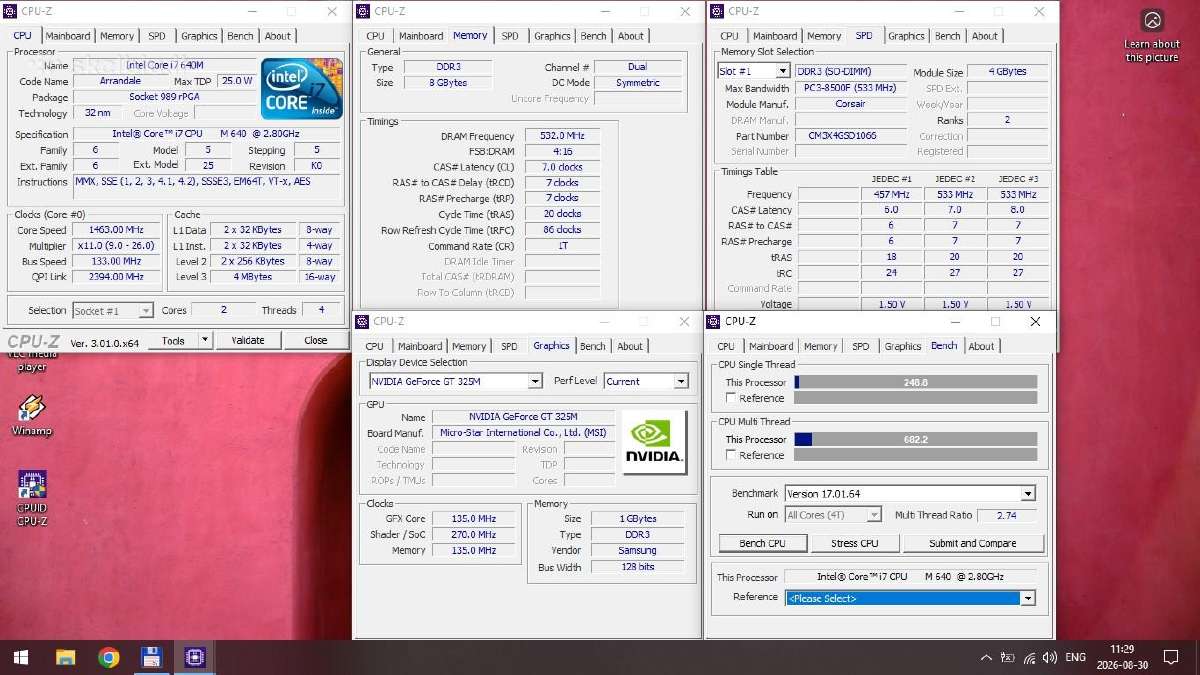Open the Tools dropdown arrow
The width and height of the screenshot is (1200, 675).
204,340
